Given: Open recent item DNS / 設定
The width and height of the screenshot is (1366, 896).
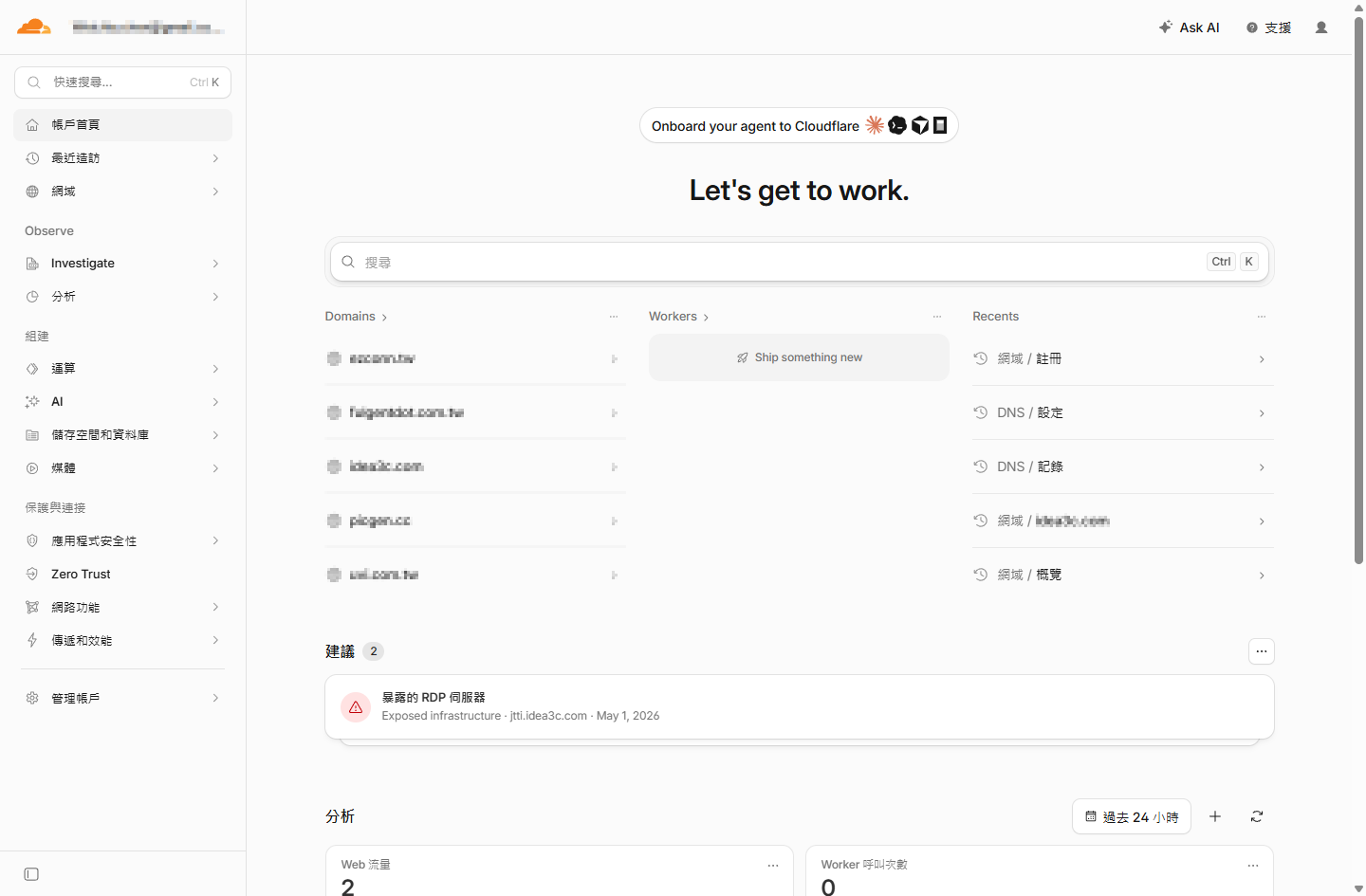Looking at the screenshot, I should [x=1122, y=413].
